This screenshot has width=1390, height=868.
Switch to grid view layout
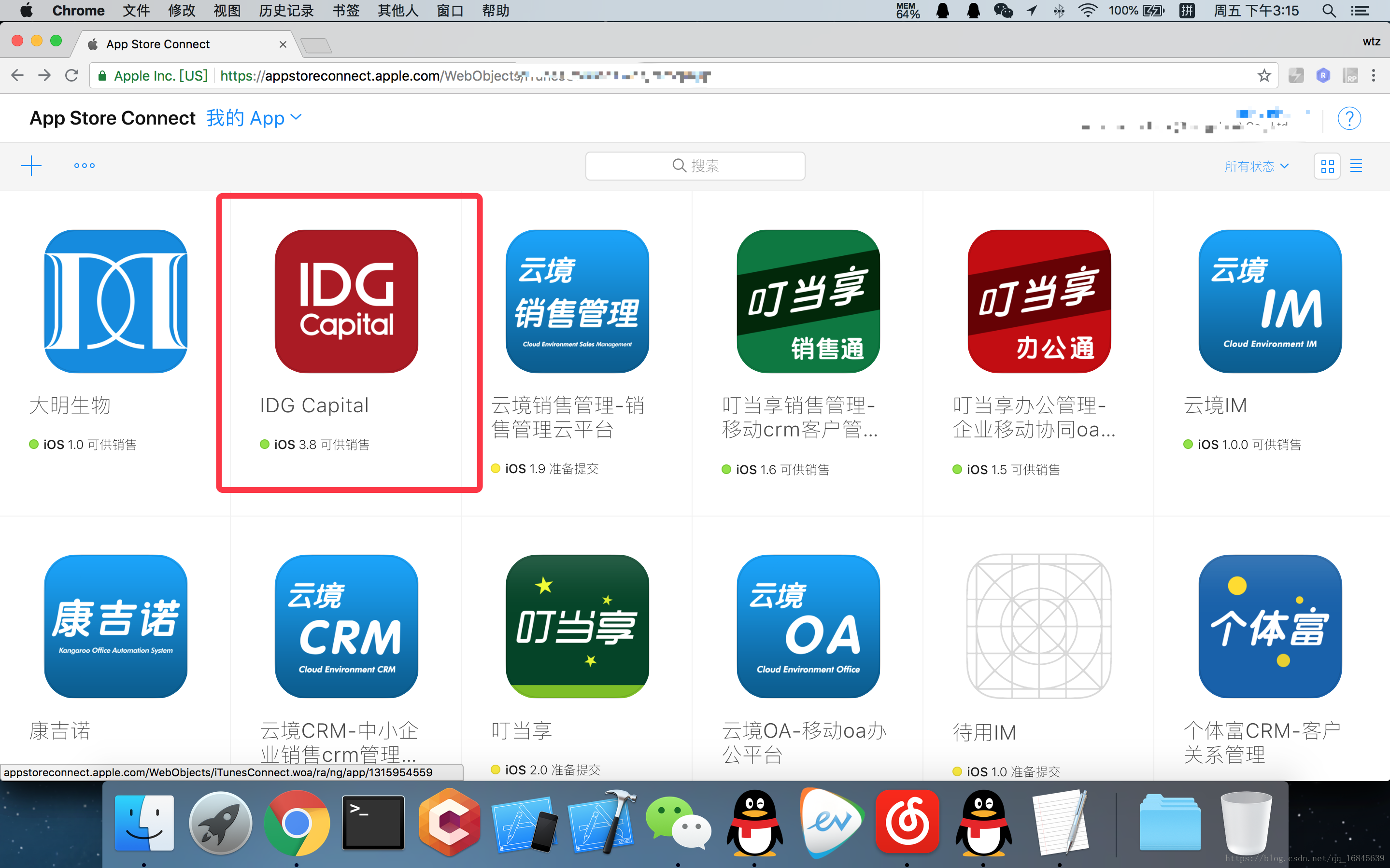1327,167
